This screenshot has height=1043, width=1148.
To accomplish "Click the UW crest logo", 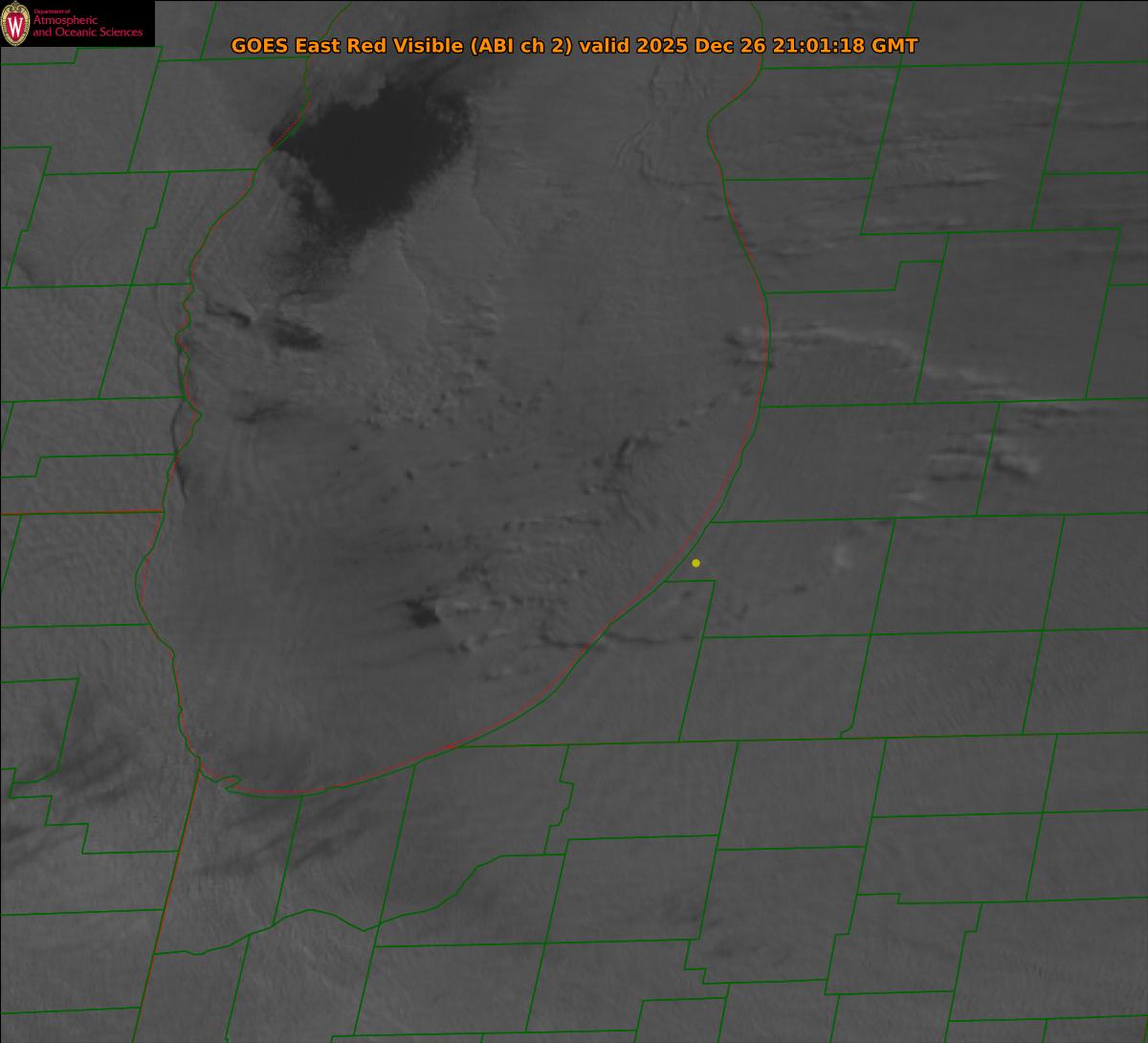I will 15,24.
